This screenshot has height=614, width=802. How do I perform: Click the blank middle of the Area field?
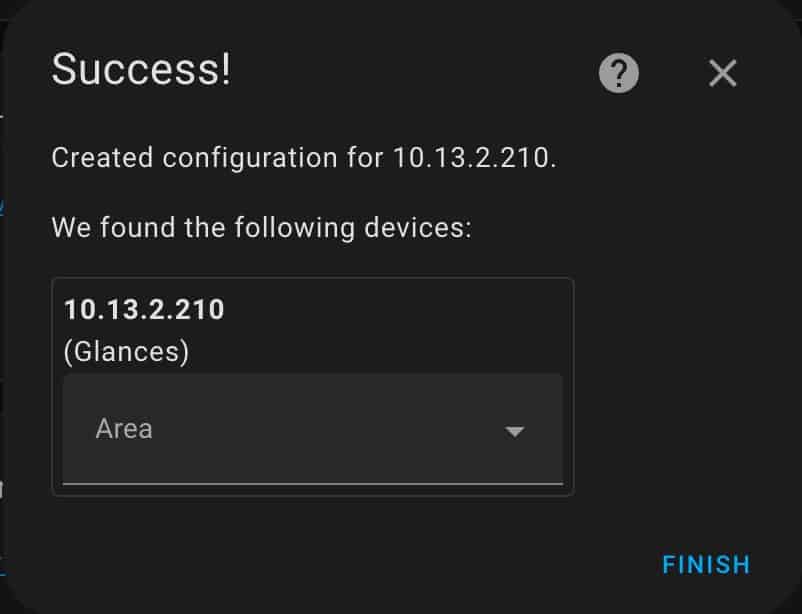click(327, 429)
